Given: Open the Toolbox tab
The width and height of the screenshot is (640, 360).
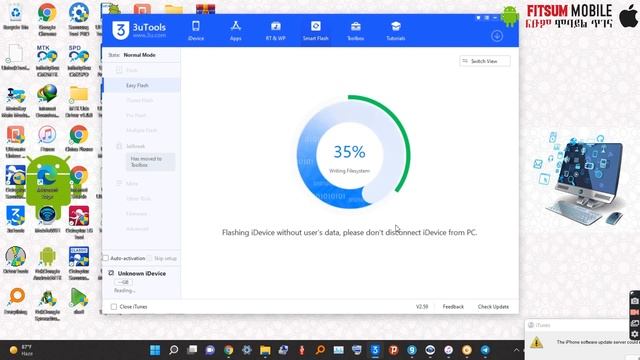Looking at the screenshot, I should tap(356, 31).
